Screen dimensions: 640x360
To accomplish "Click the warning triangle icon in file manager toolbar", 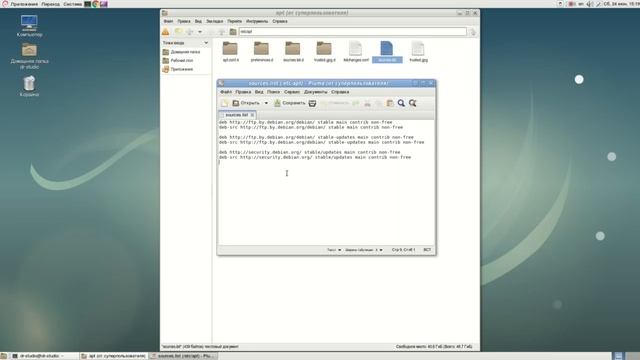I will 165,32.
